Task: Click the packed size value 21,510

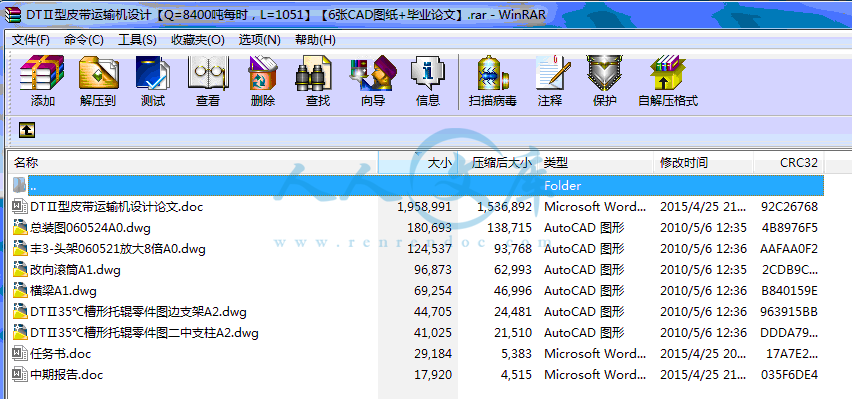Action: pos(513,333)
